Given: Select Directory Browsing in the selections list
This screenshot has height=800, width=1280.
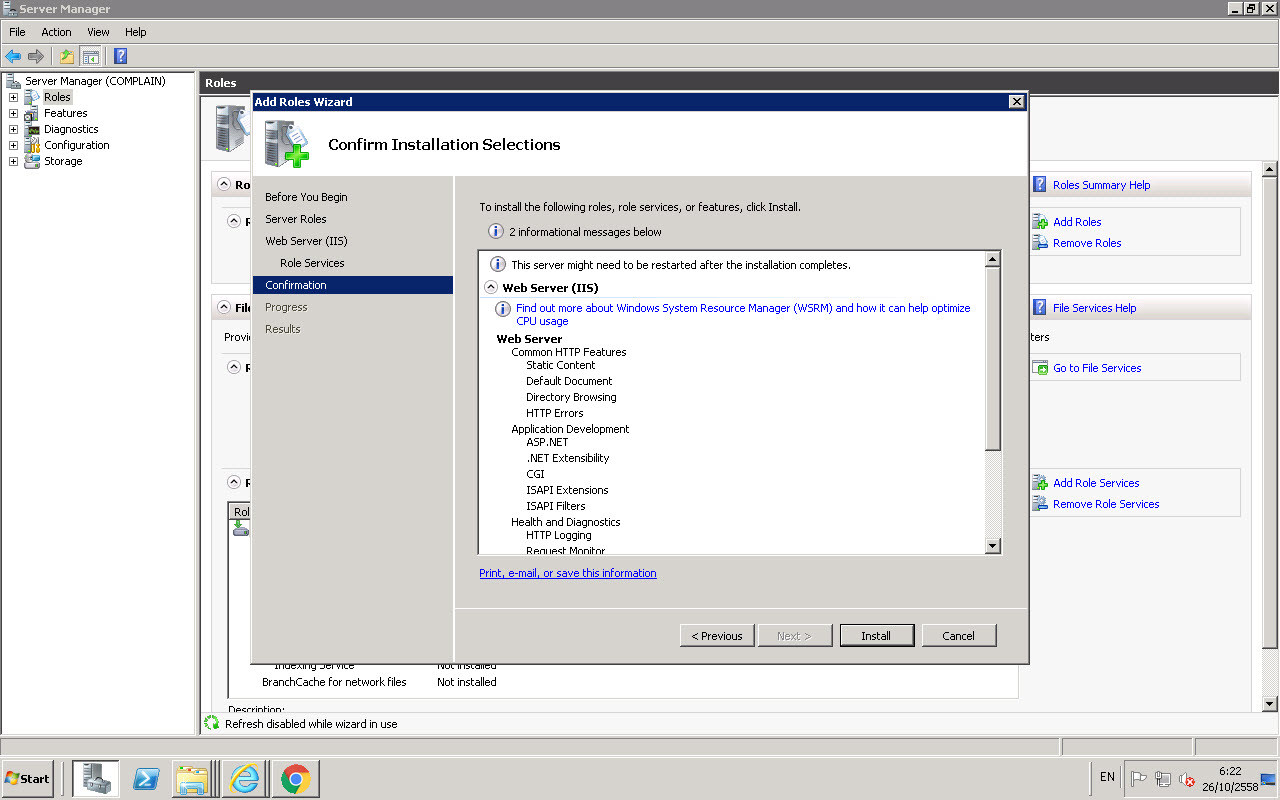Looking at the screenshot, I should 571,397.
